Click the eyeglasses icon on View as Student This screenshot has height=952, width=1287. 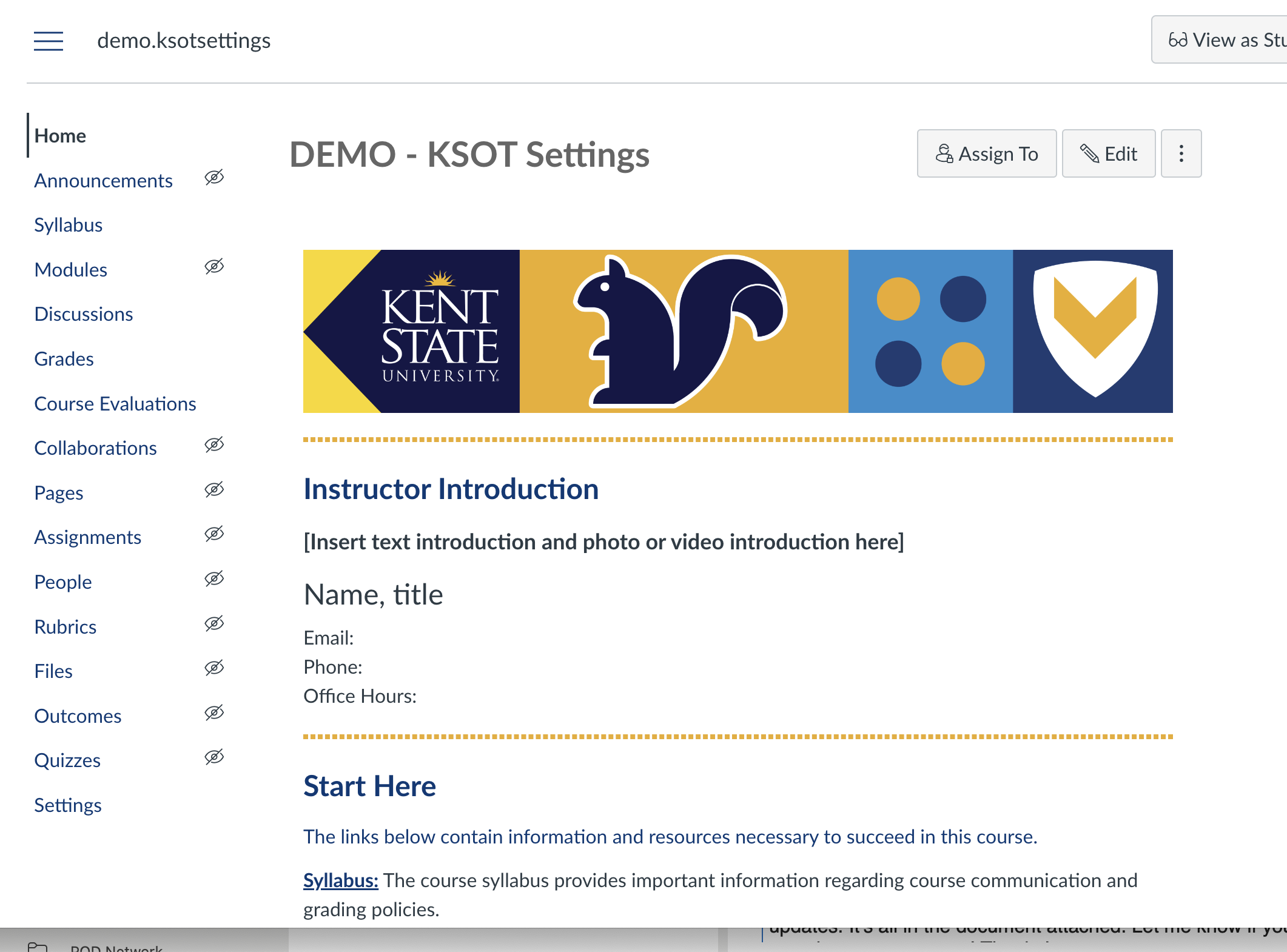pos(1177,39)
